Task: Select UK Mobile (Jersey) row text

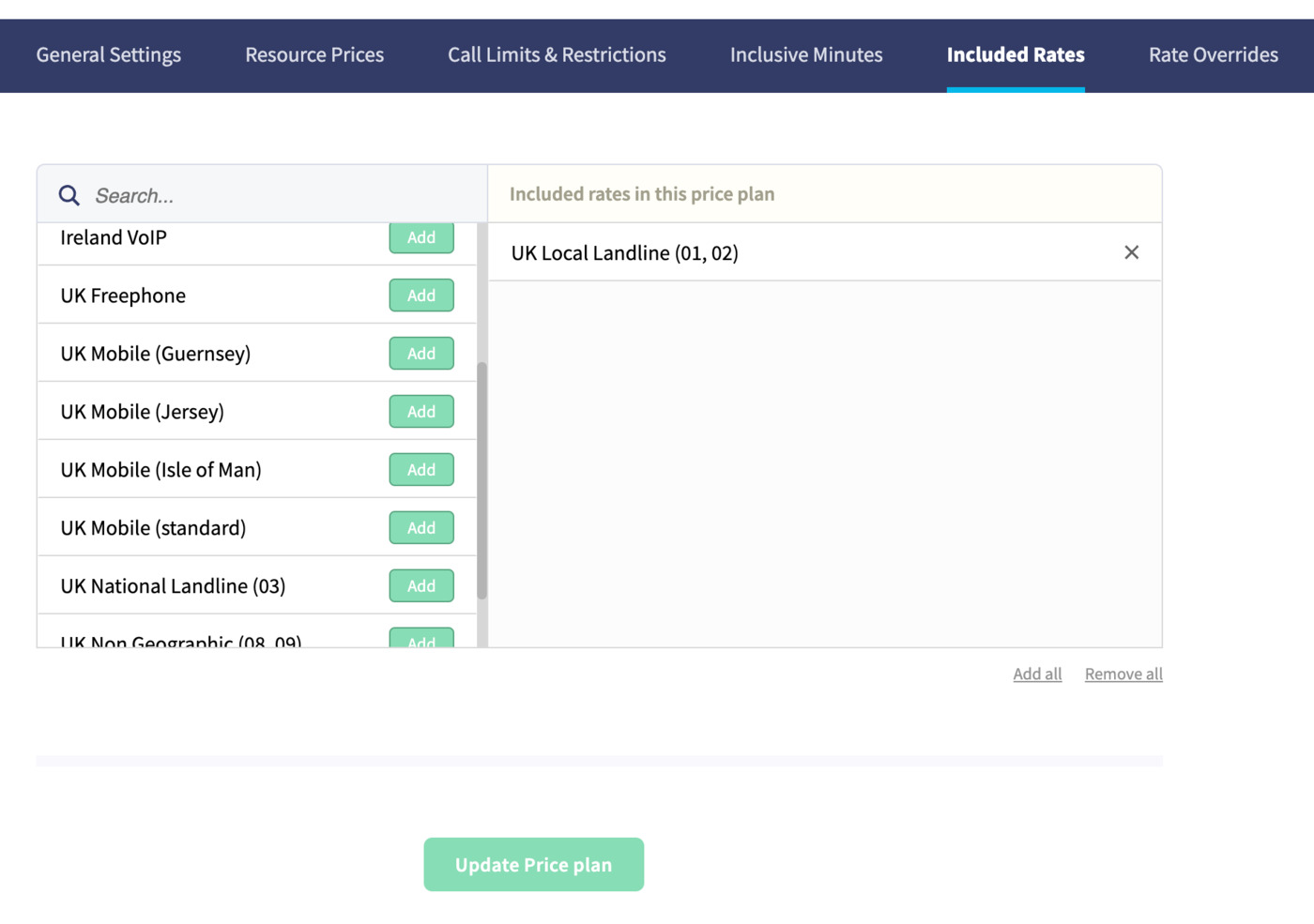Action: tap(143, 412)
